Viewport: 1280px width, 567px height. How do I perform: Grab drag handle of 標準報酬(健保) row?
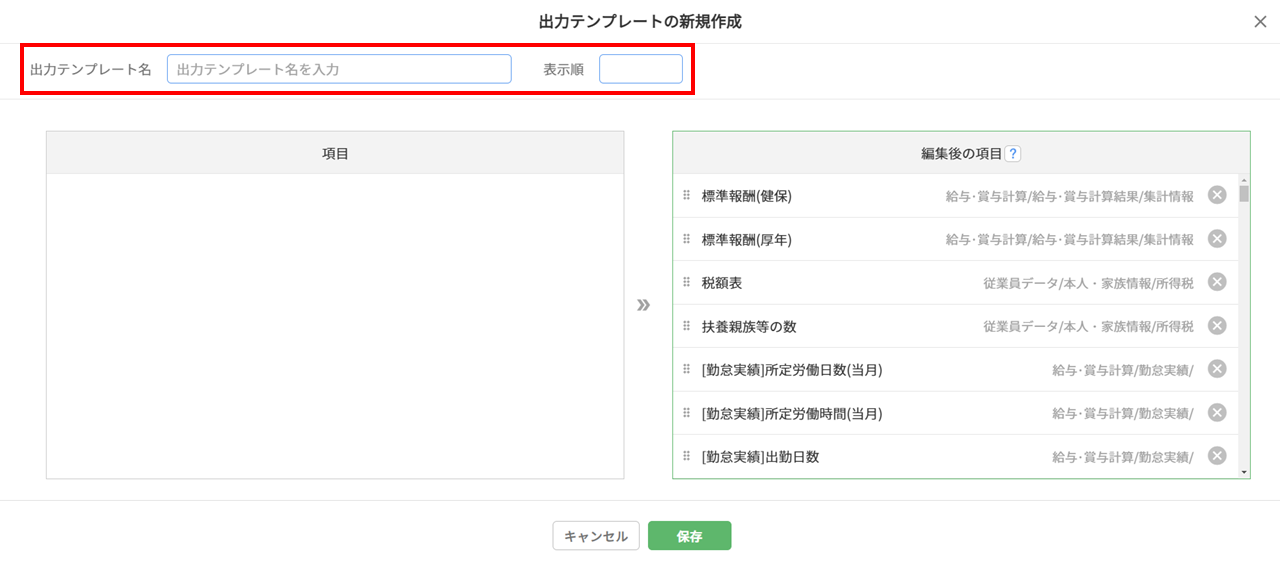point(686,196)
